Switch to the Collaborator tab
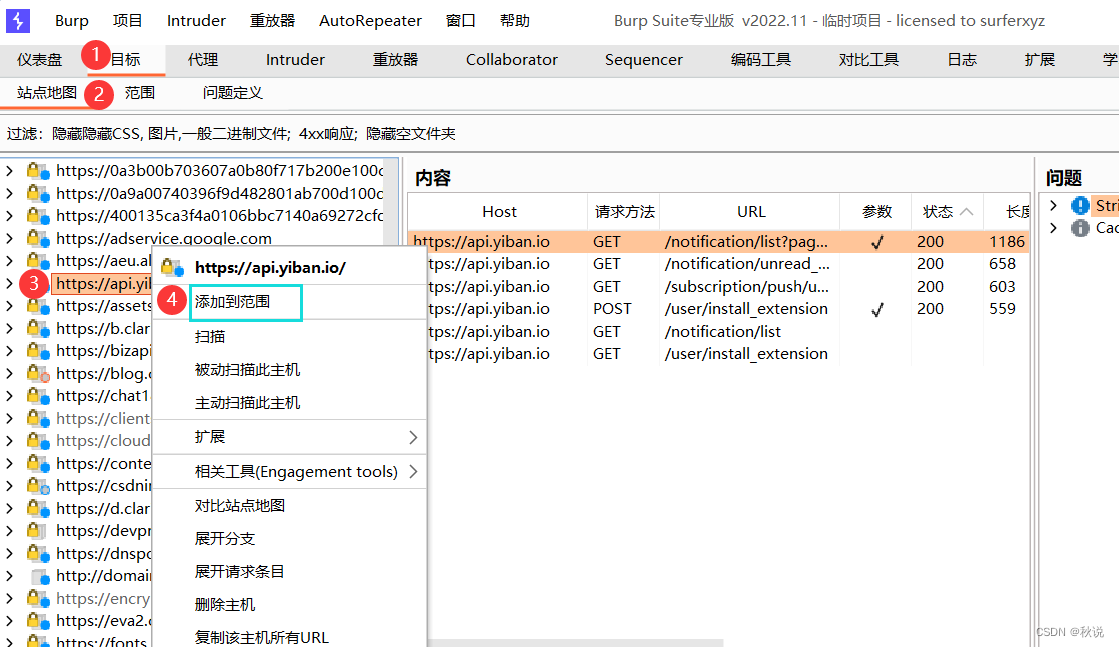 coord(512,60)
